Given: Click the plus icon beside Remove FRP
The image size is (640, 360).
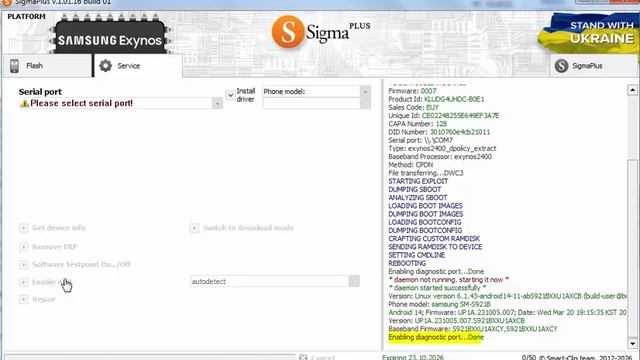Looking at the screenshot, I should coord(24,247).
